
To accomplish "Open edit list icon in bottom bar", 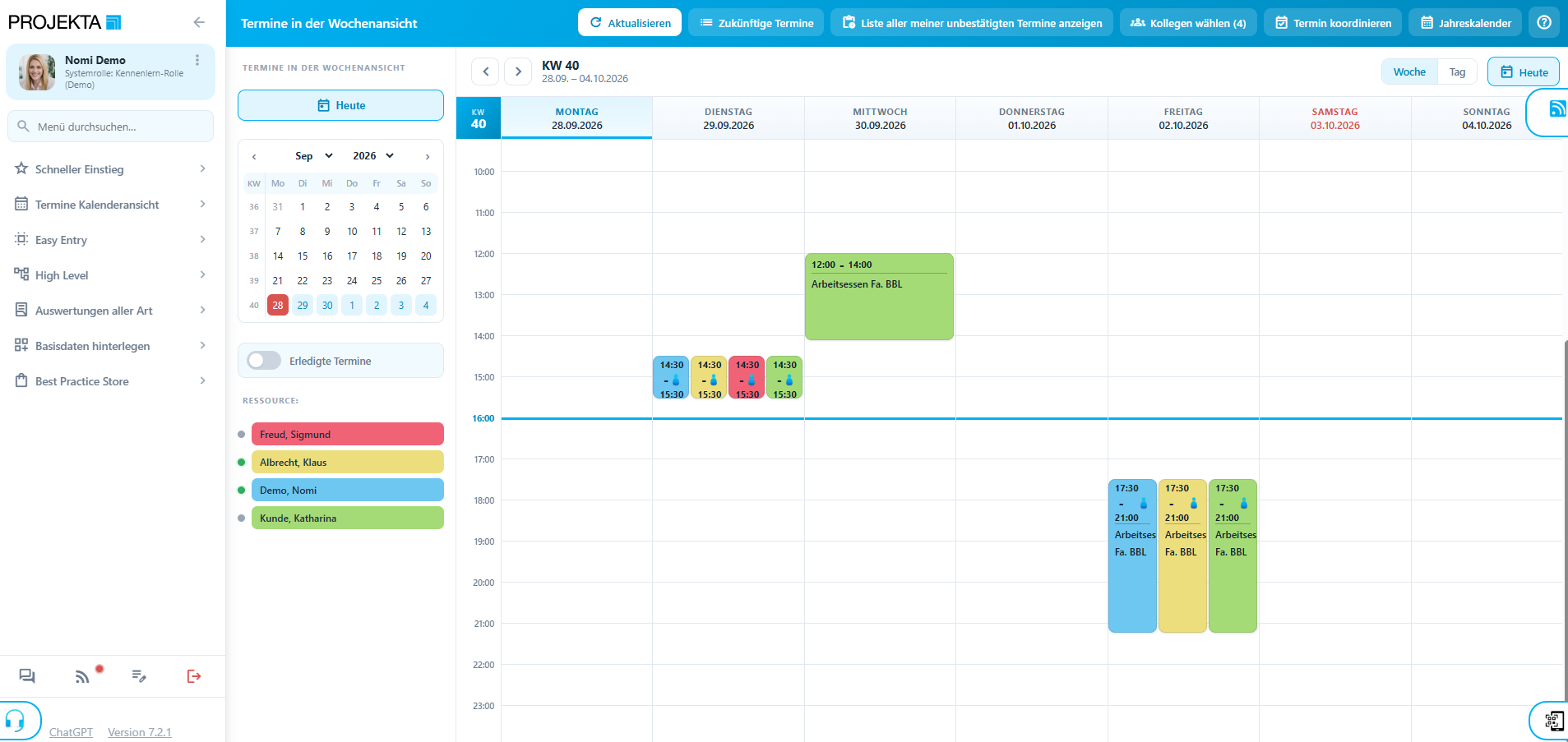I will pos(139,676).
